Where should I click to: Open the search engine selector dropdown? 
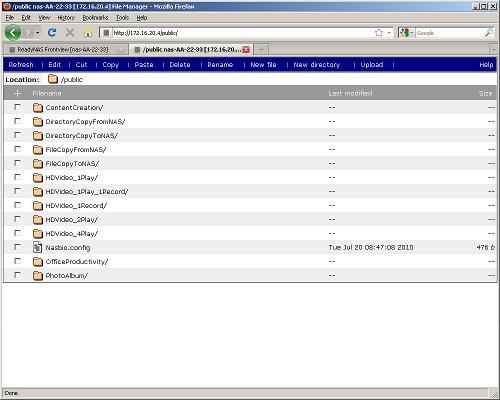(x=412, y=33)
